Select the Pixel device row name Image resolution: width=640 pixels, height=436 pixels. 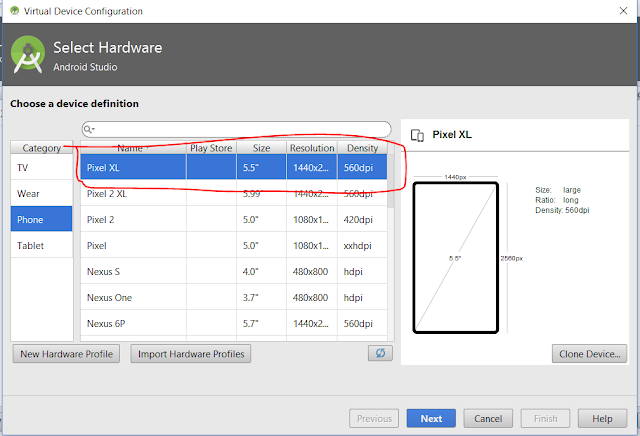(x=96, y=245)
